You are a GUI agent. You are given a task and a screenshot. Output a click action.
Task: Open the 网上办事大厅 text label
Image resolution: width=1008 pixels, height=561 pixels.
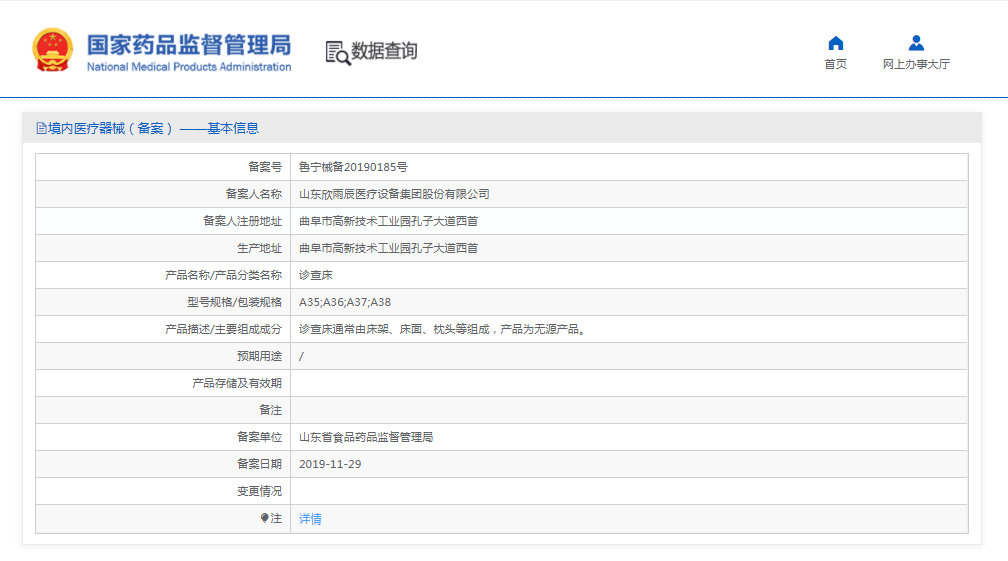pyautogui.click(x=916, y=64)
